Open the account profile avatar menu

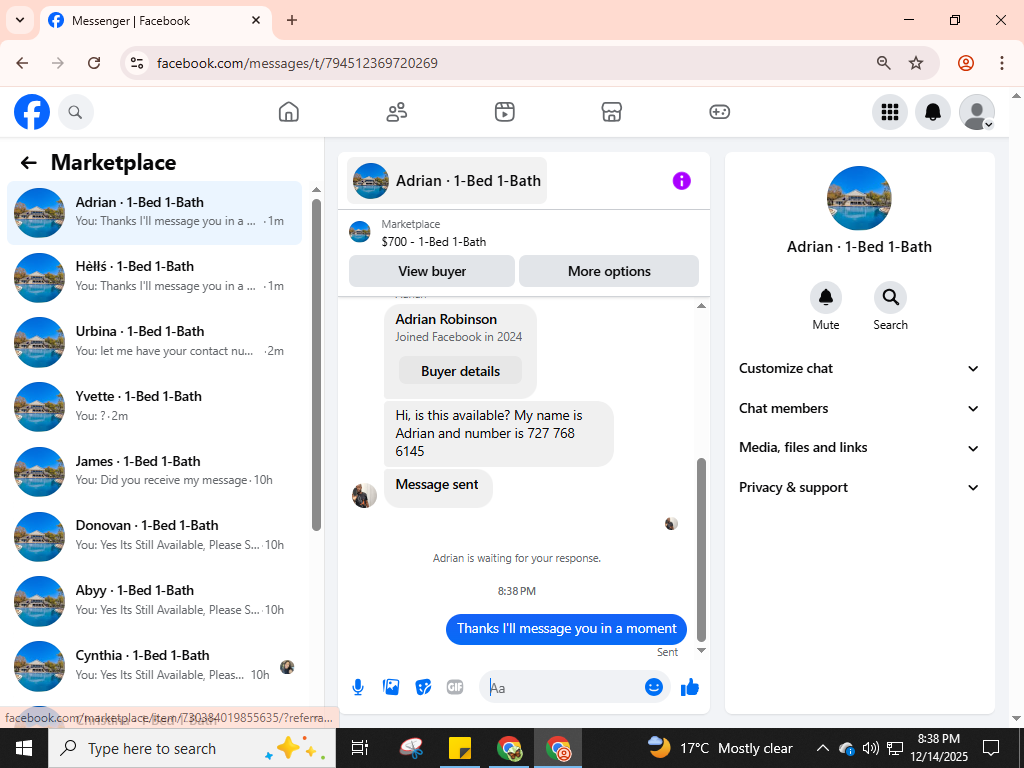976,112
